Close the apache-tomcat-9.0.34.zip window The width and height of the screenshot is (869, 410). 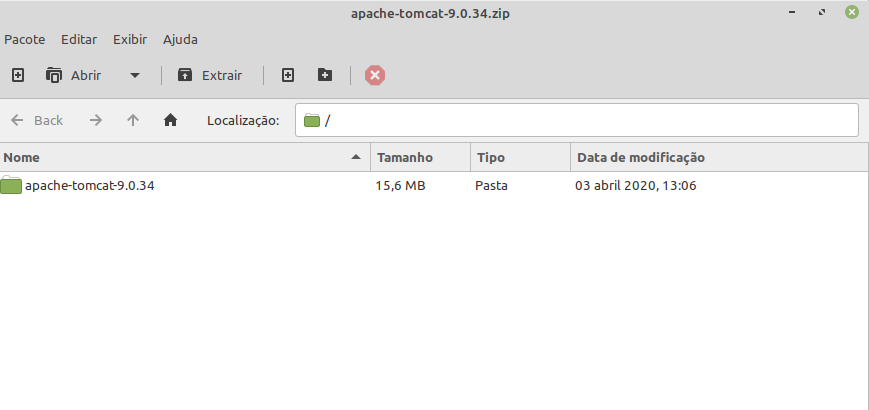[852, 12]
